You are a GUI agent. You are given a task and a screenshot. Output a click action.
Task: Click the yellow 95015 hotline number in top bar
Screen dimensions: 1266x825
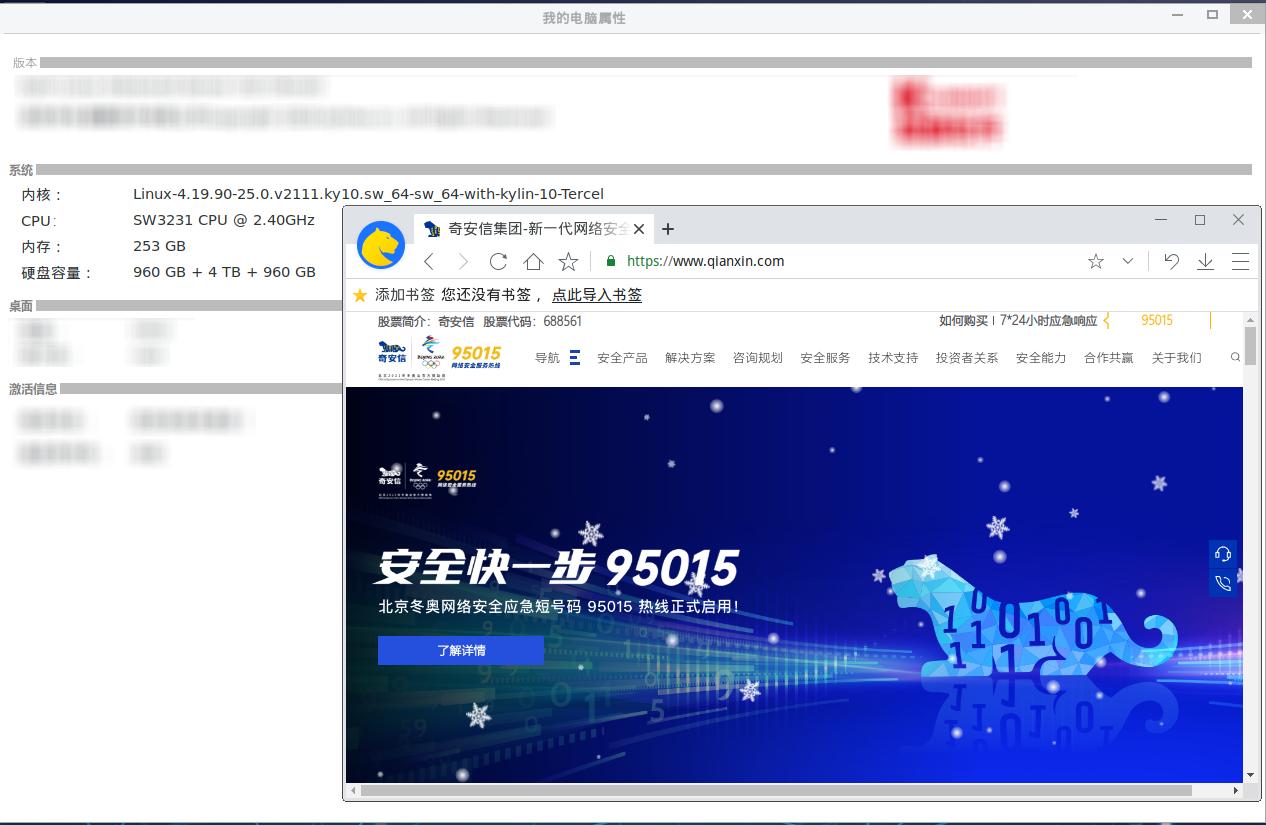[1157, 320]
